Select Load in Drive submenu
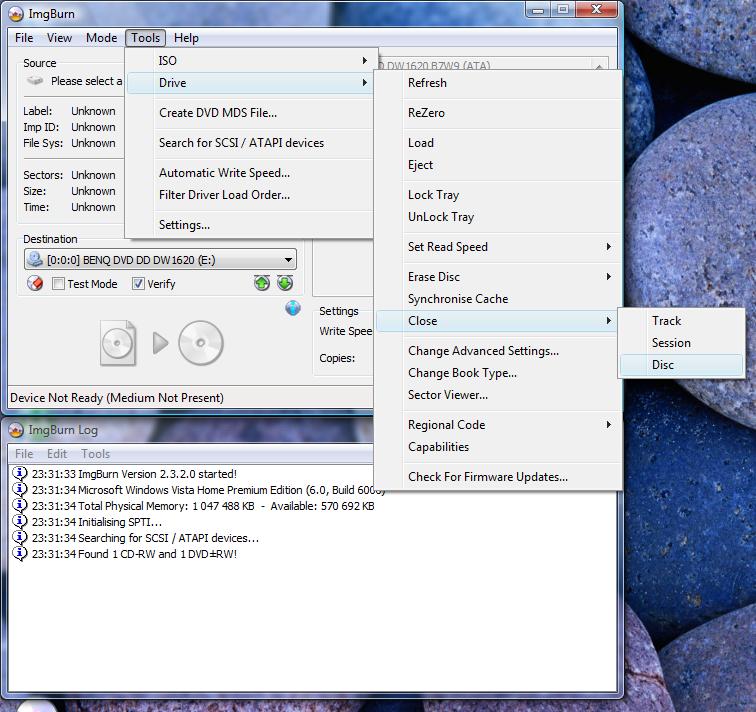The height and width of the screenshot is (712, 756). point(499,143)
